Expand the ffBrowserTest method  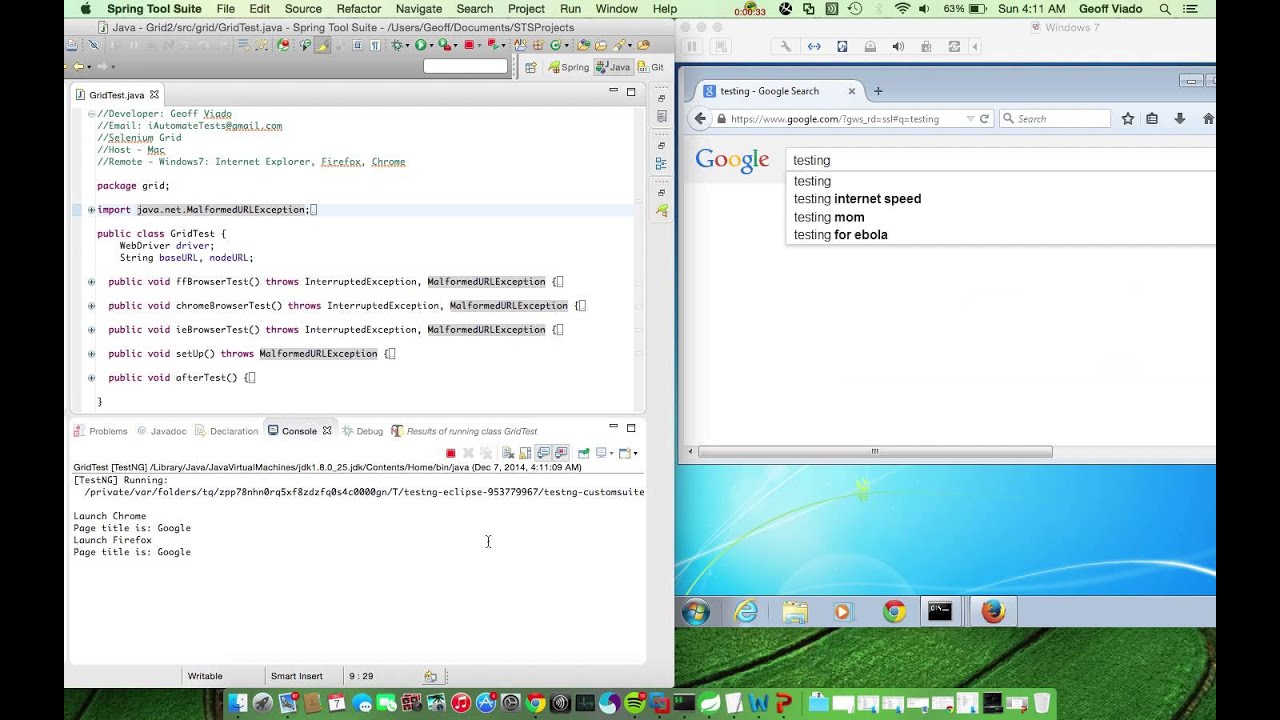coord(91,282)
